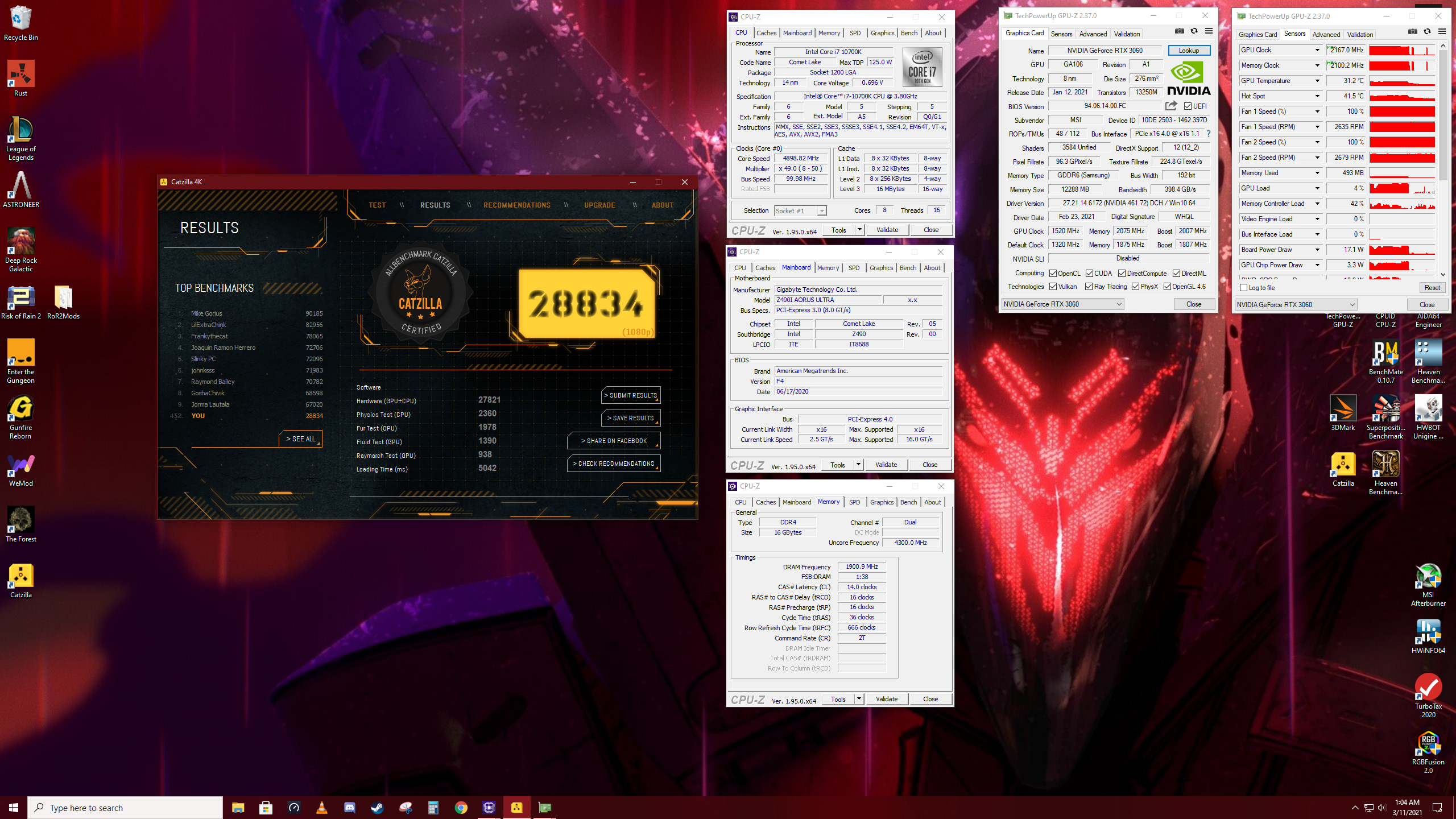Select ASTRONEER desktop shortcut
1456x819 pixels.
click(21, 190)
